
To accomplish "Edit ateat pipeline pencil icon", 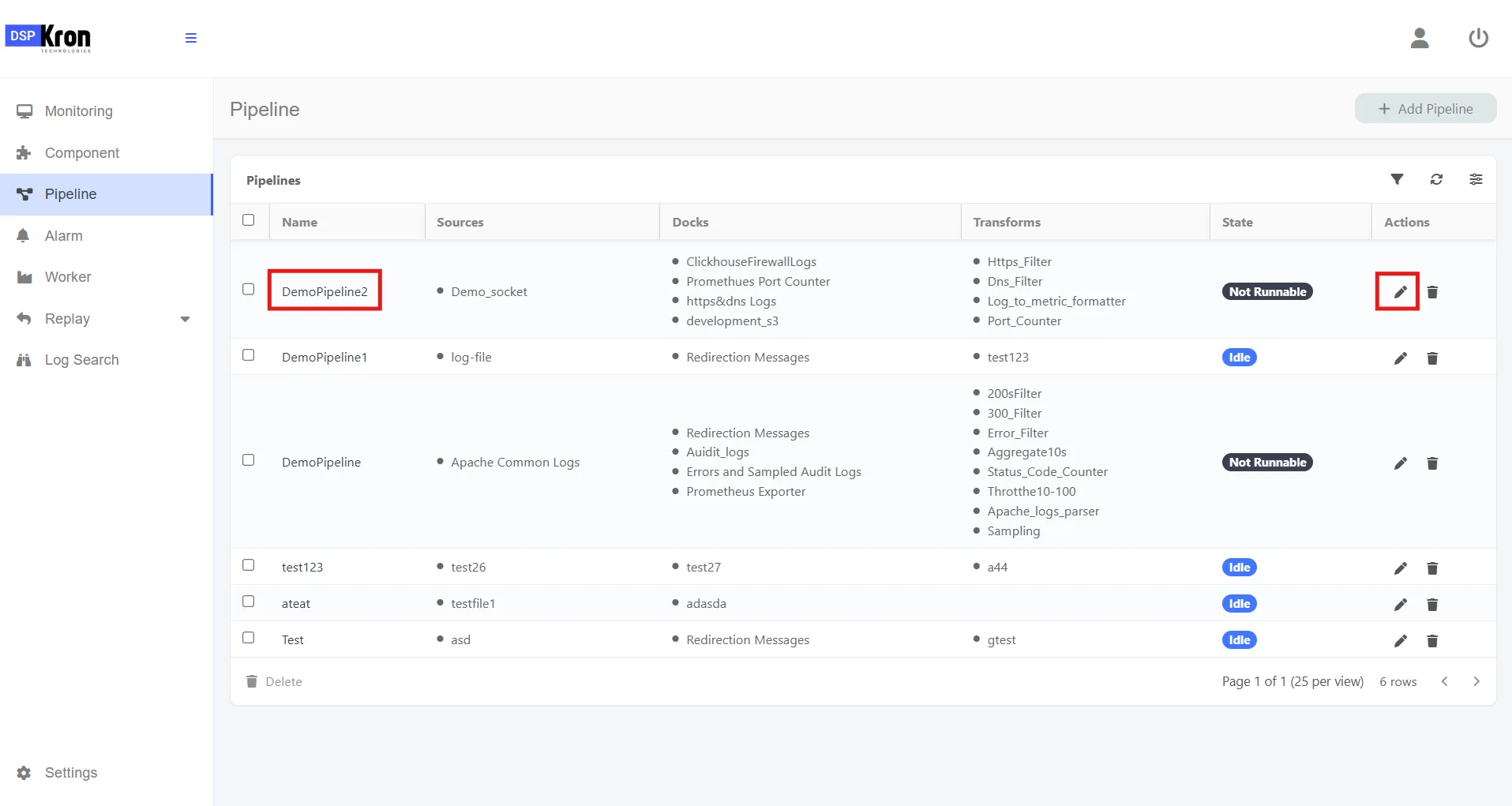I will [x=1400, y=605].
